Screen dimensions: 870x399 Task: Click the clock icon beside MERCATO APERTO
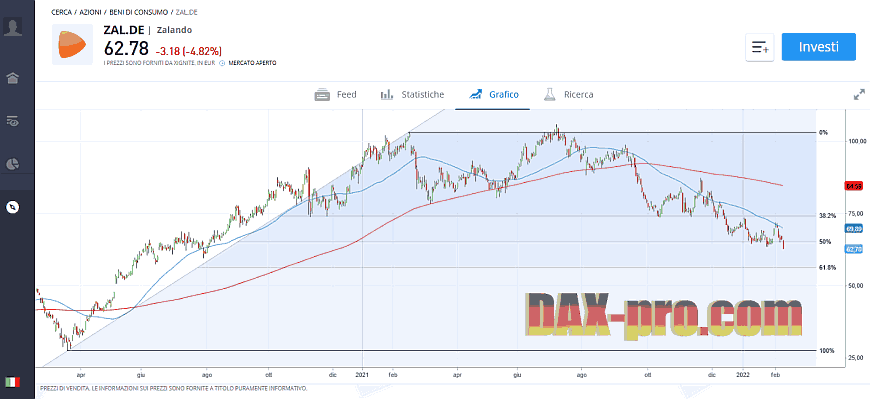222,63
